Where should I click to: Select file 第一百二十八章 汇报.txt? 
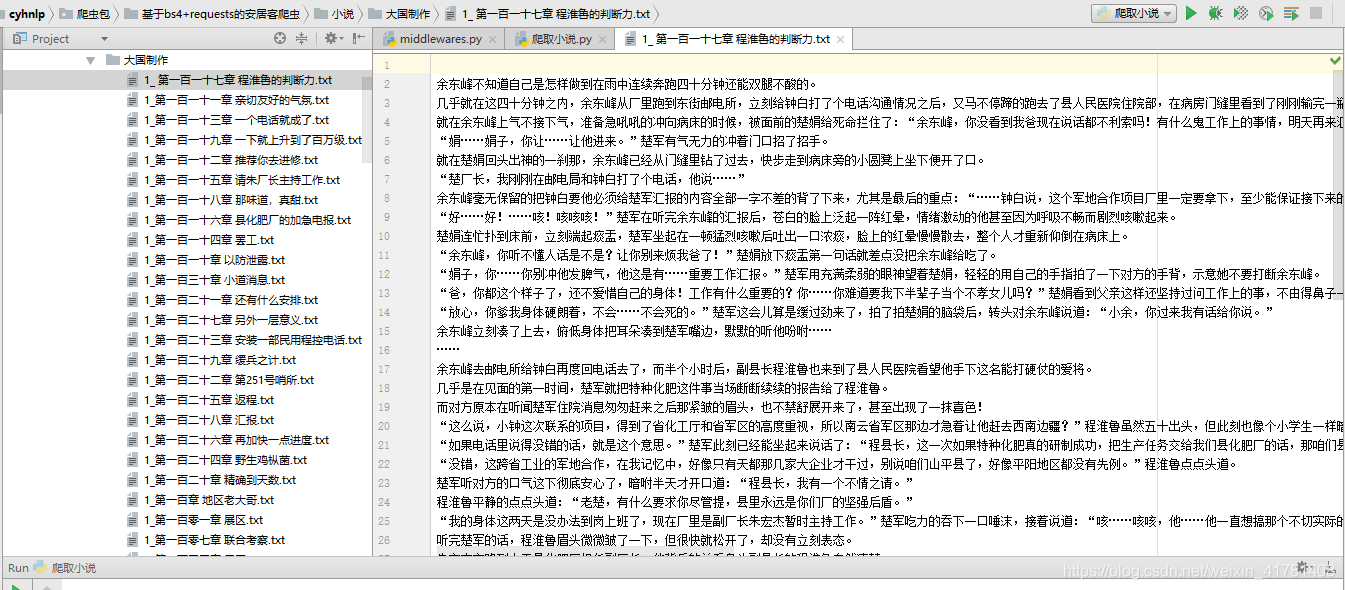201,420
